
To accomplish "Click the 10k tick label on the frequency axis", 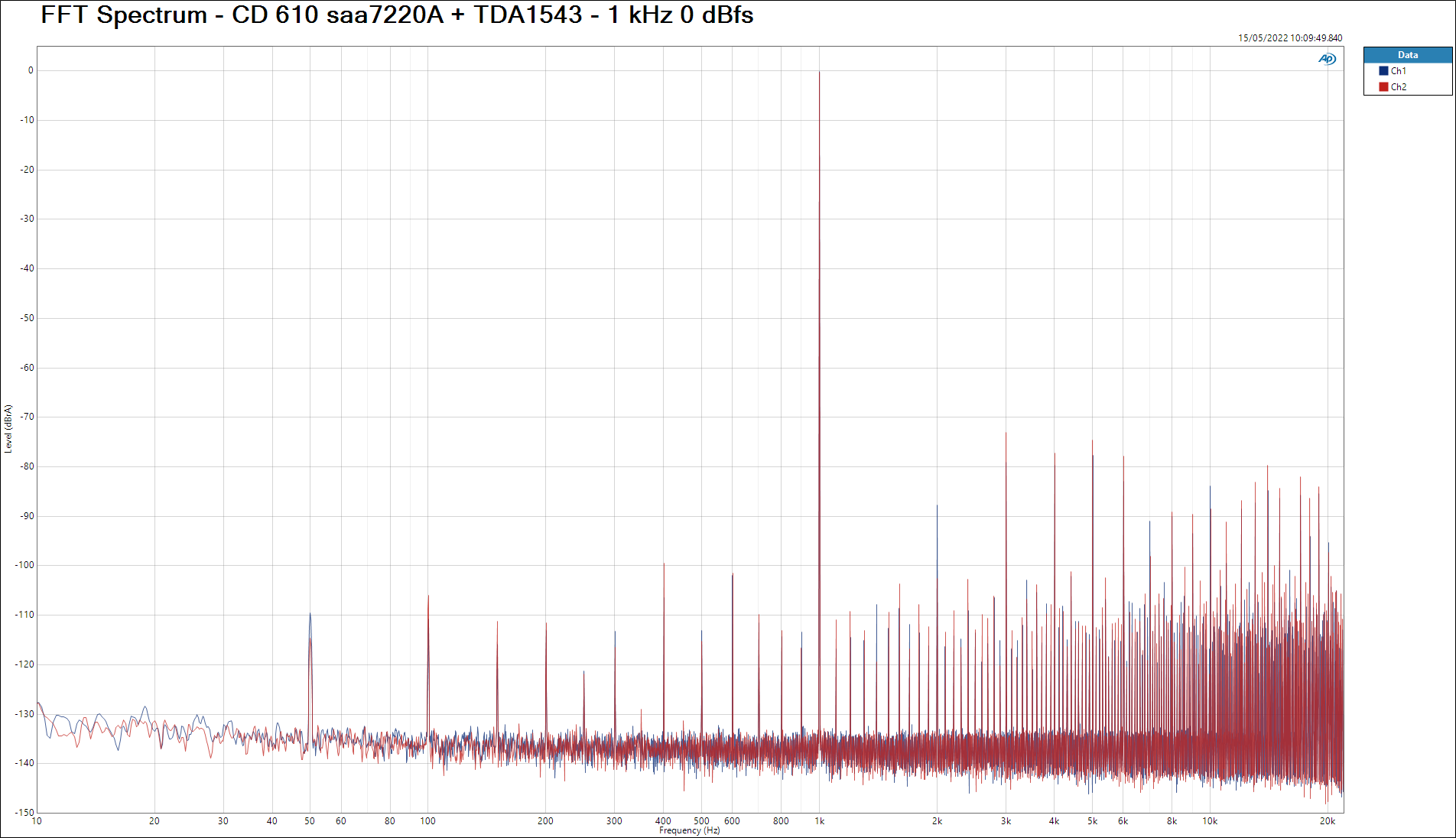I will (x=1209, y=821).
